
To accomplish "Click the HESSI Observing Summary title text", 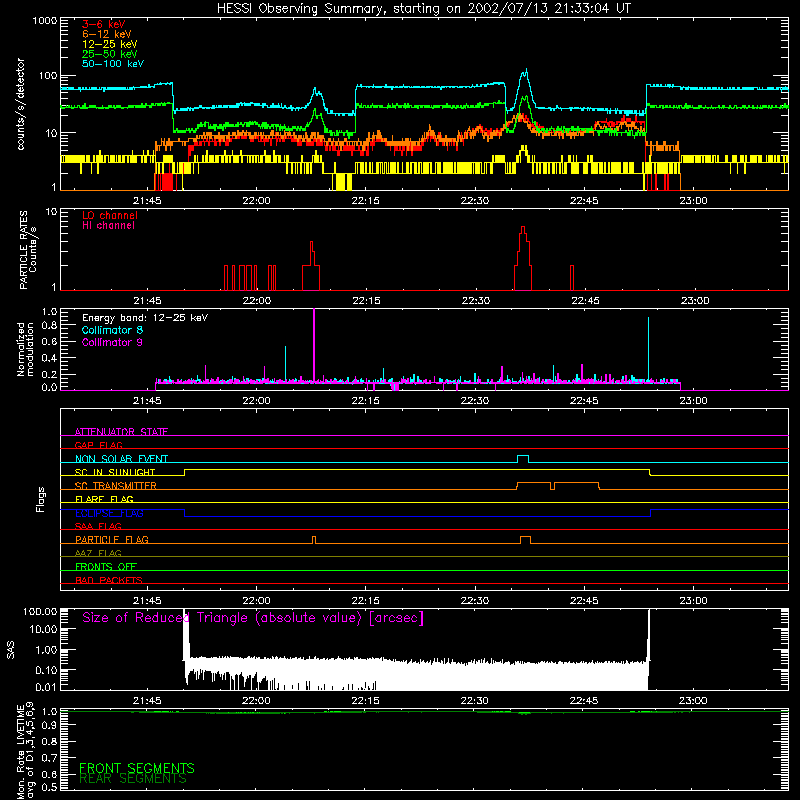I will [423, 9].
